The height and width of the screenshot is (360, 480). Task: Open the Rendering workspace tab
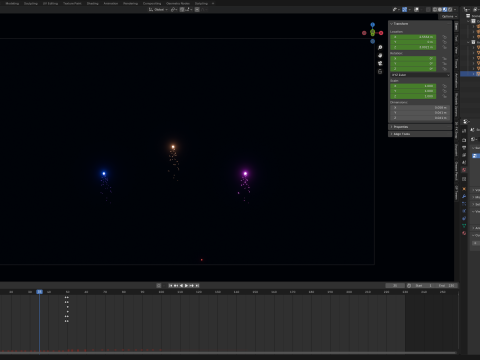pyautogui.click(x=131, y=3)
